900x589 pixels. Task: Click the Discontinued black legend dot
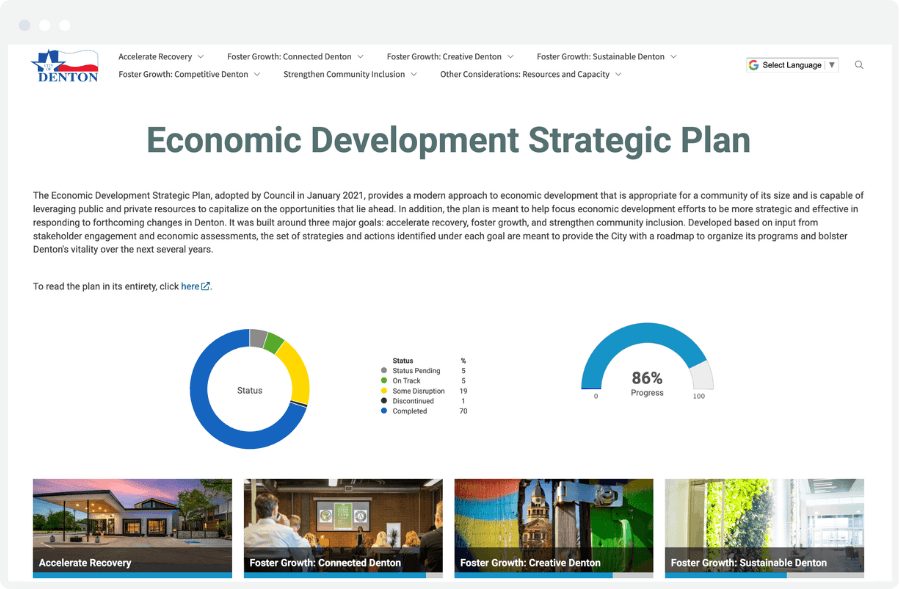[383, 400]
